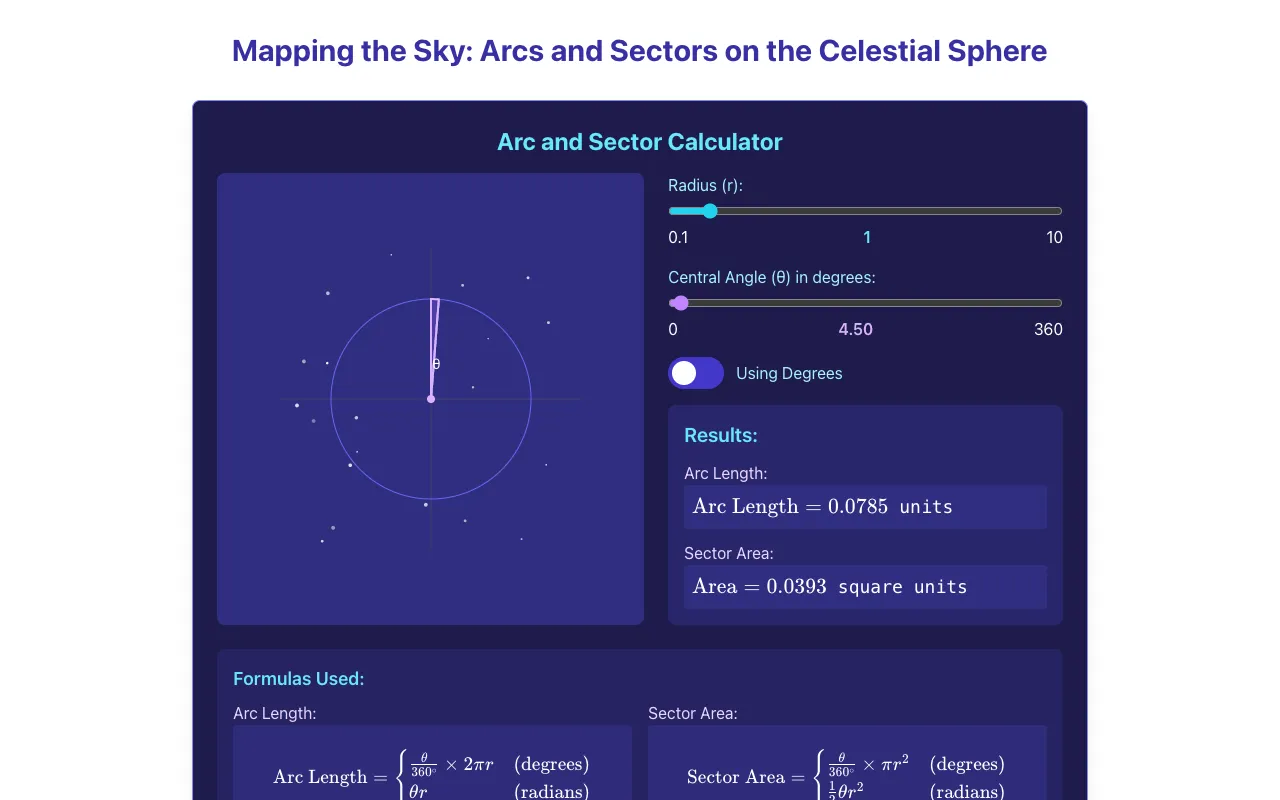Click the Mapping the Sky page title
This screenshot has height=800, width=1280.
[x=640, y=51]
